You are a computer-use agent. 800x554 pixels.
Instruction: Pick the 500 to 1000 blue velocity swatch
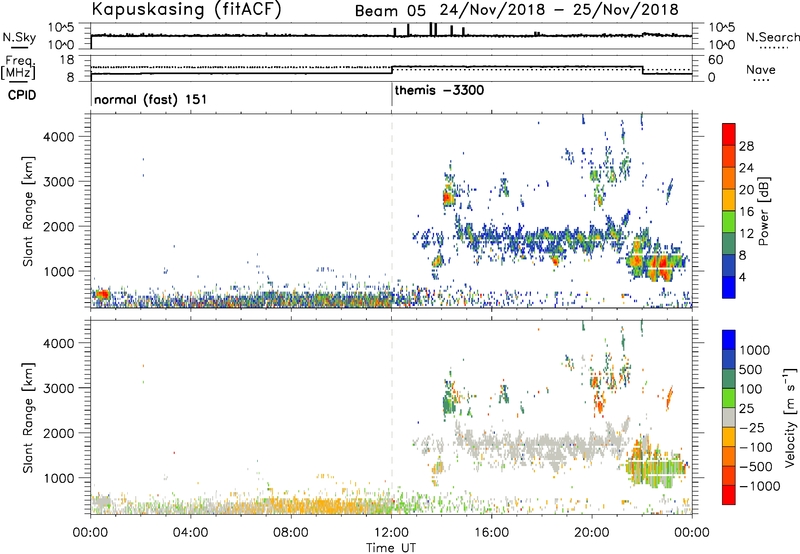[x=729, y=359]
